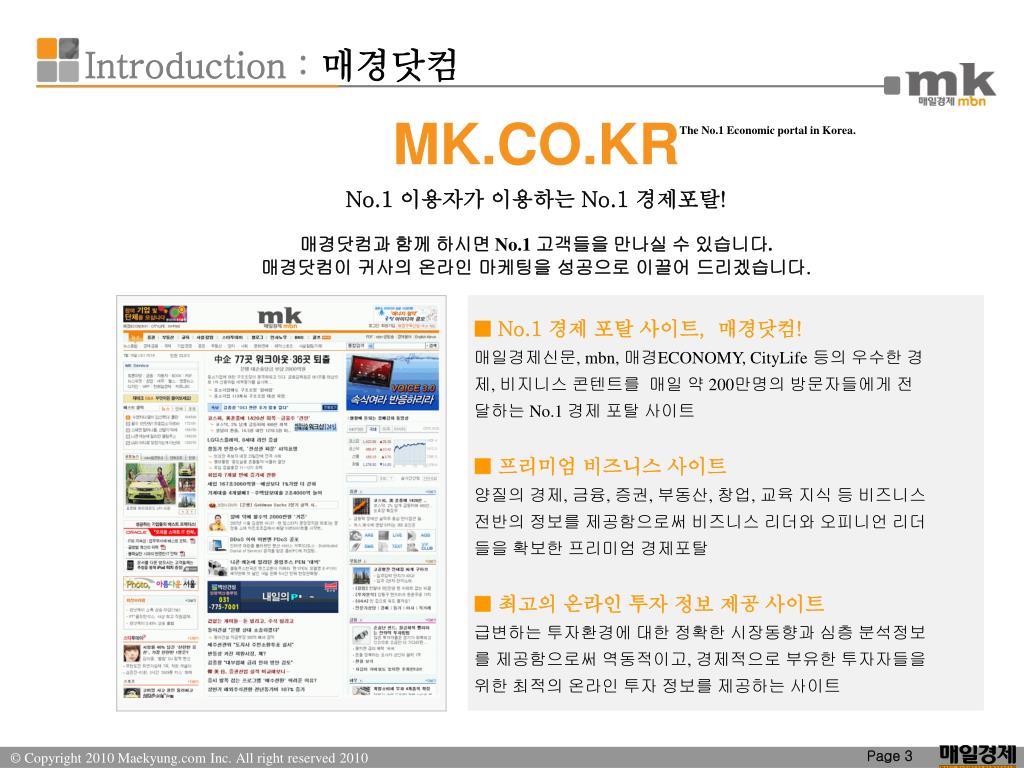
Task: Click the line starting '를 제공함으로써 역동적이고'
Action: pyautogui.click(x=700, y=659)
